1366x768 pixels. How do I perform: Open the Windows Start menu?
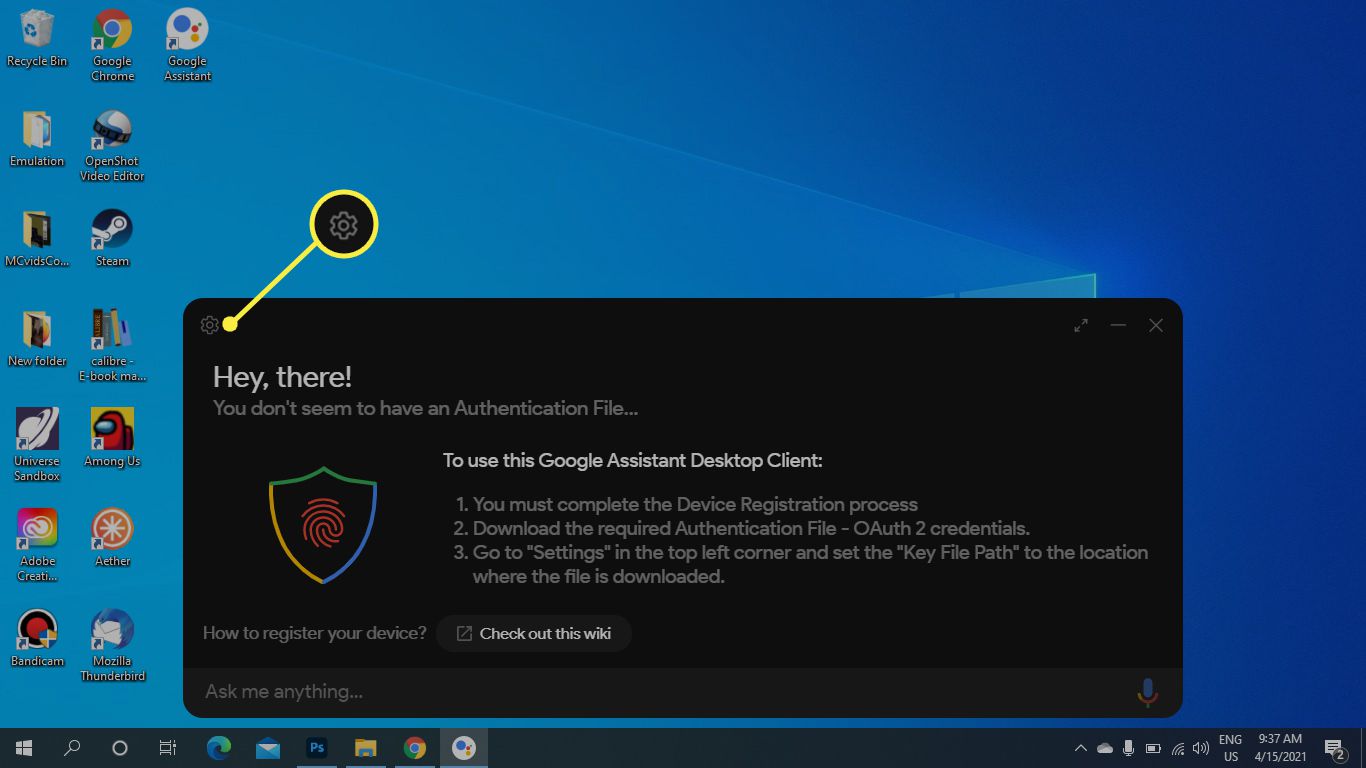[x=24, y=748]
